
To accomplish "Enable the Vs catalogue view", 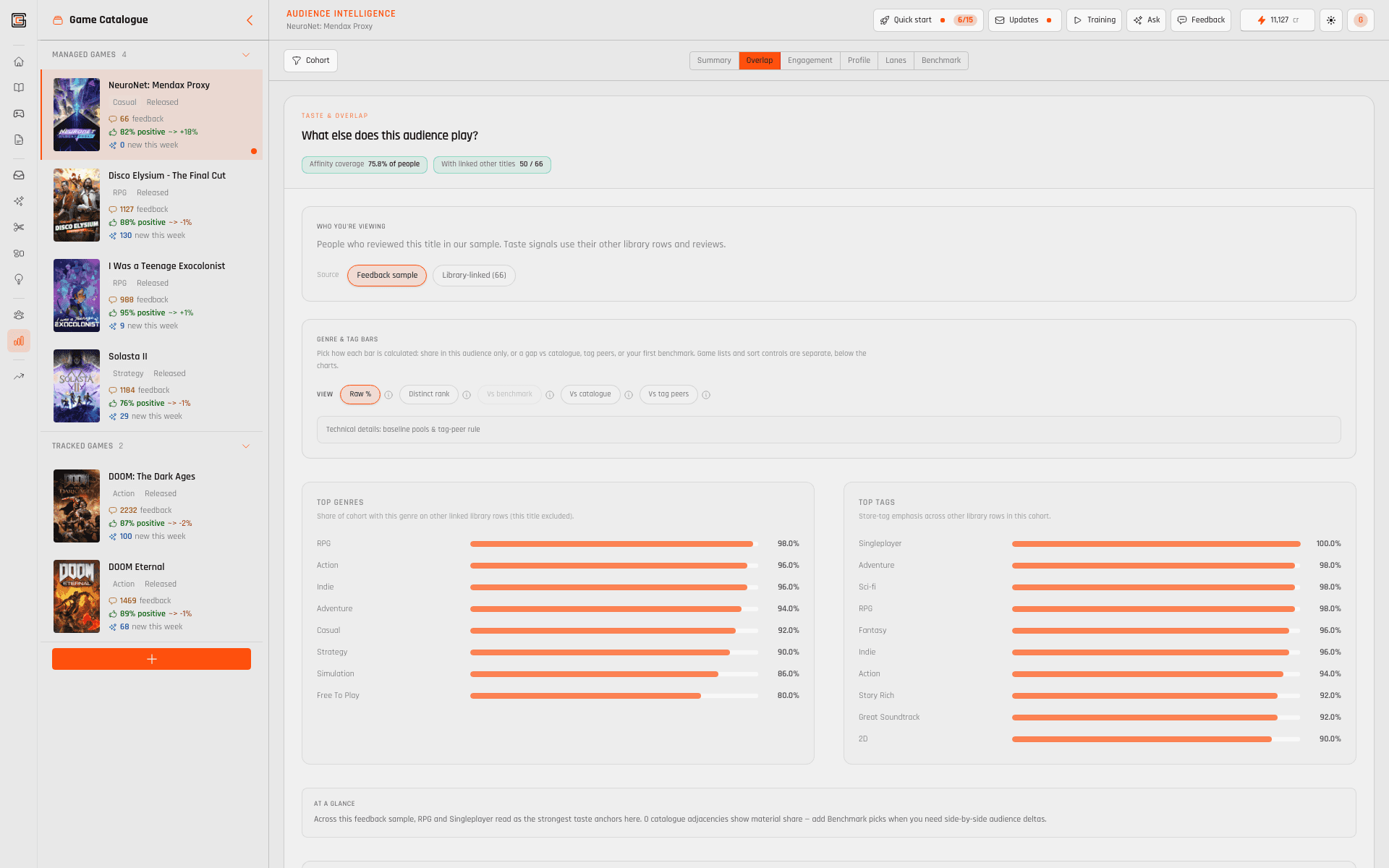I will click(x=590, y=394).
